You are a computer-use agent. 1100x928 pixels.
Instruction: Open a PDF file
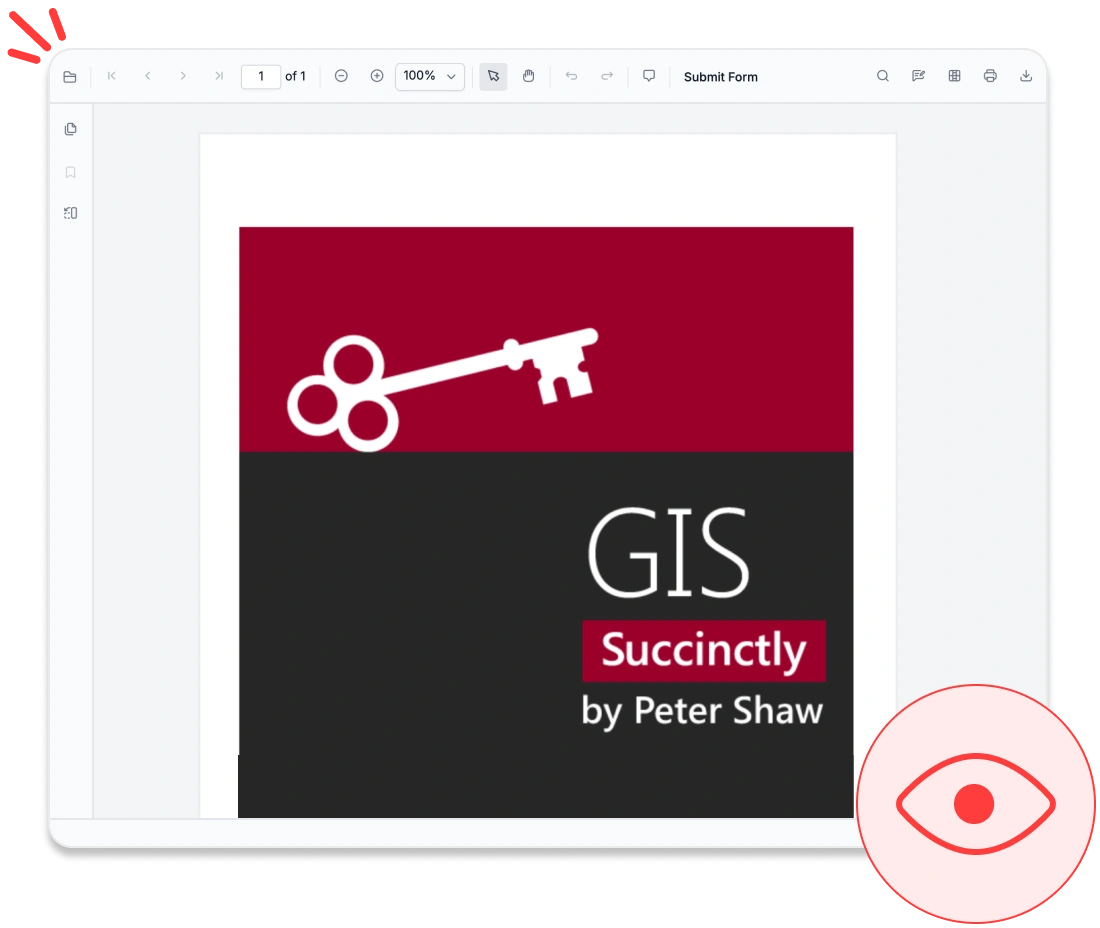click(x=69, y=75)
